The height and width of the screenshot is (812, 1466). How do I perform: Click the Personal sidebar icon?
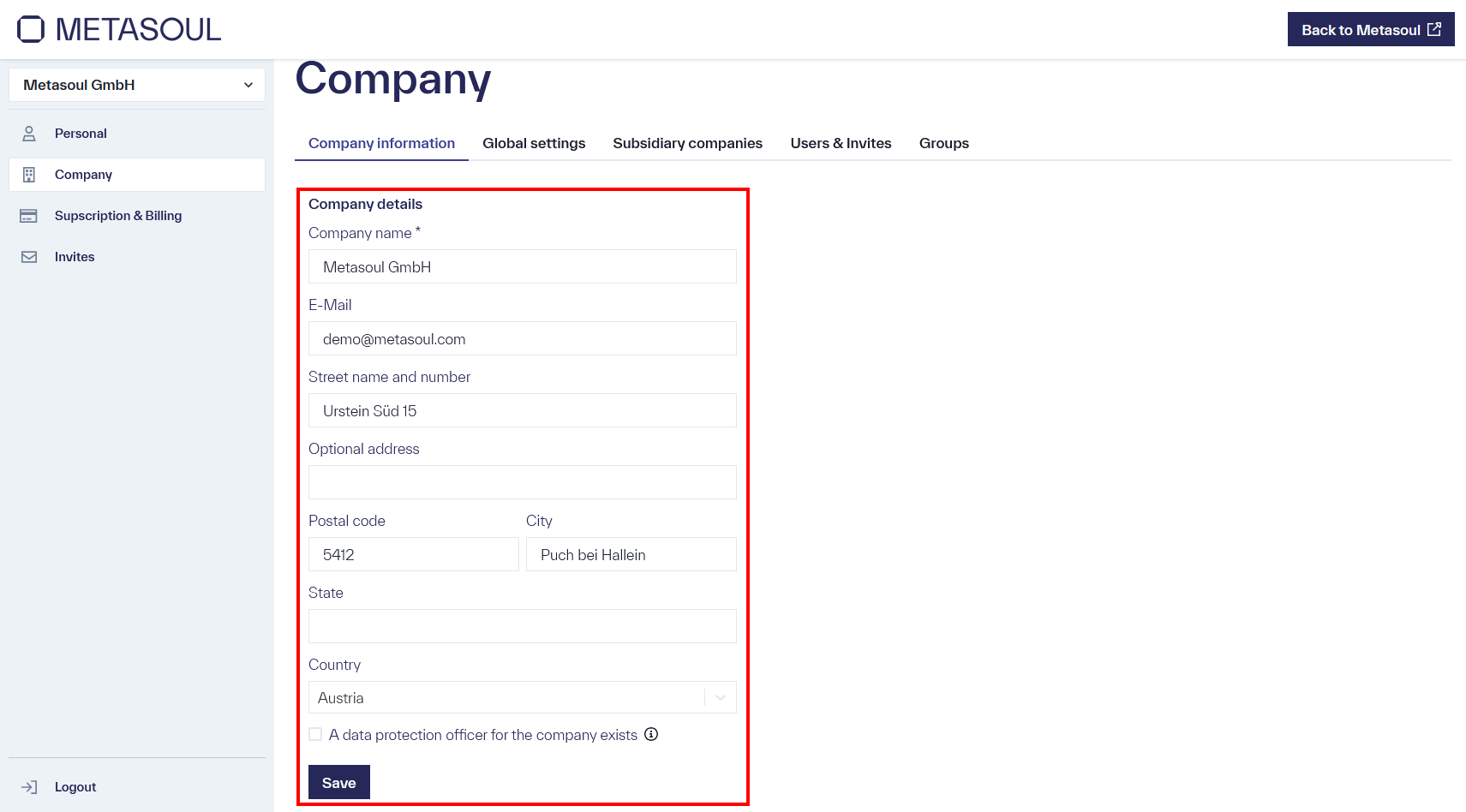click(30, 133)
